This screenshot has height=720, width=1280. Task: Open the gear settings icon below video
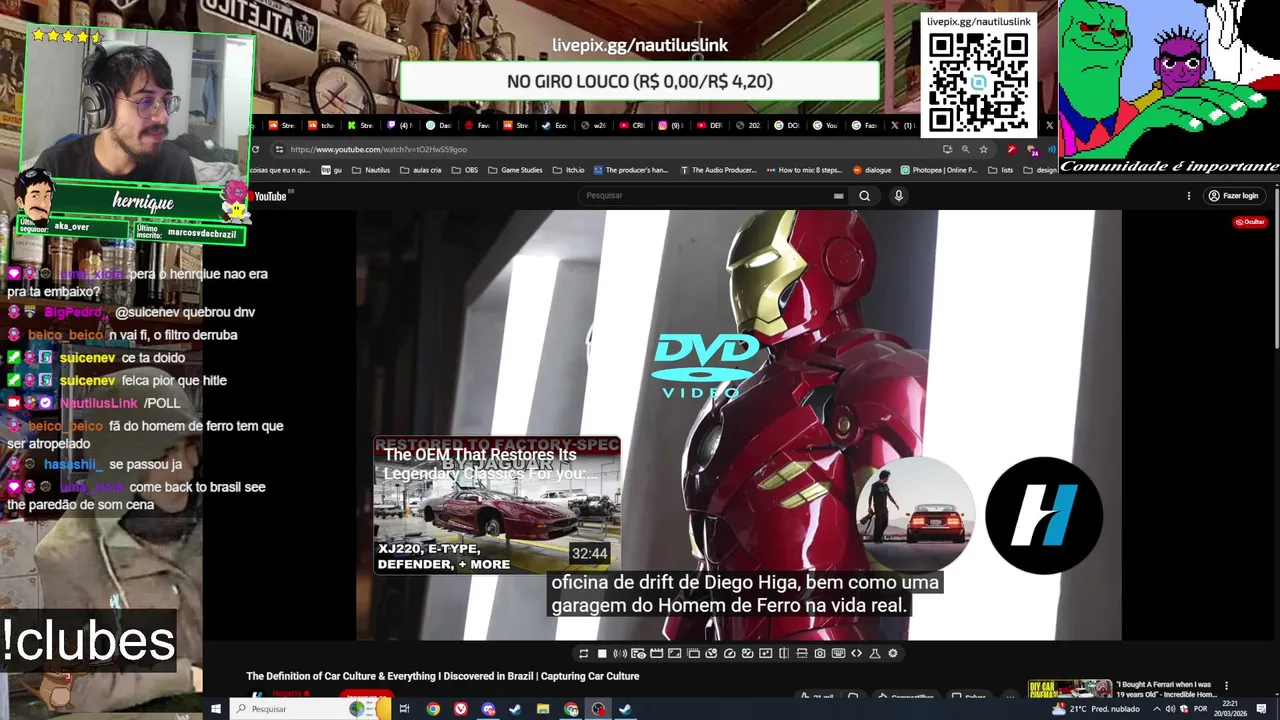893,653
